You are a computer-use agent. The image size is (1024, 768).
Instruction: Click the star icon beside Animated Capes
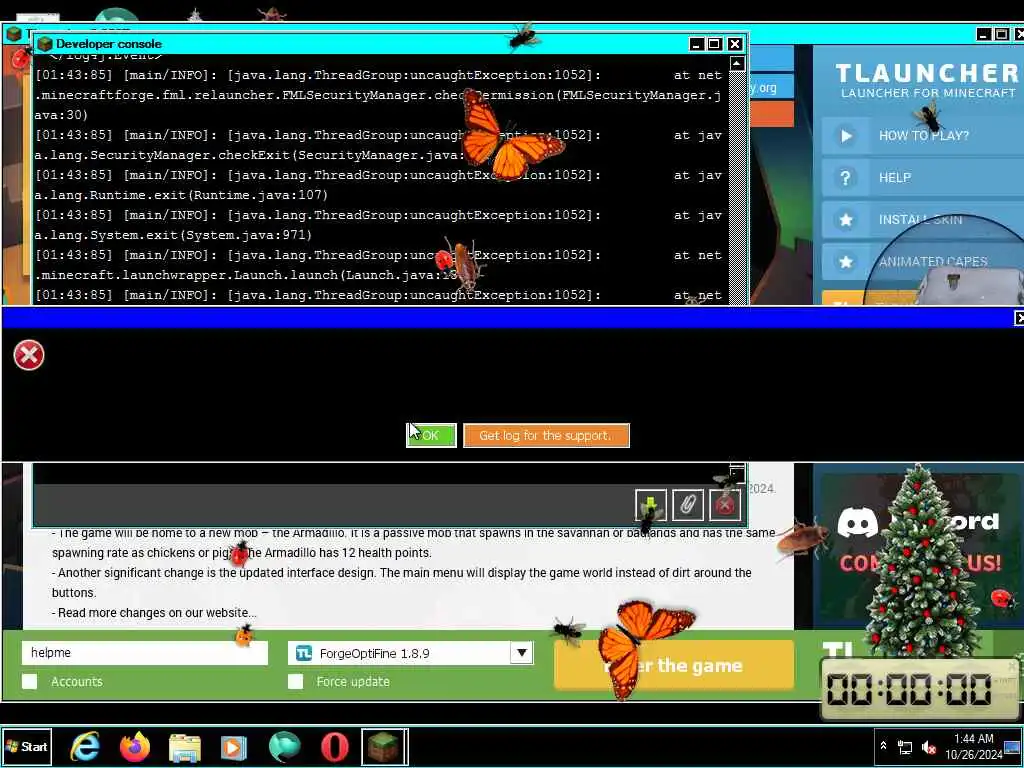(846, 261)
